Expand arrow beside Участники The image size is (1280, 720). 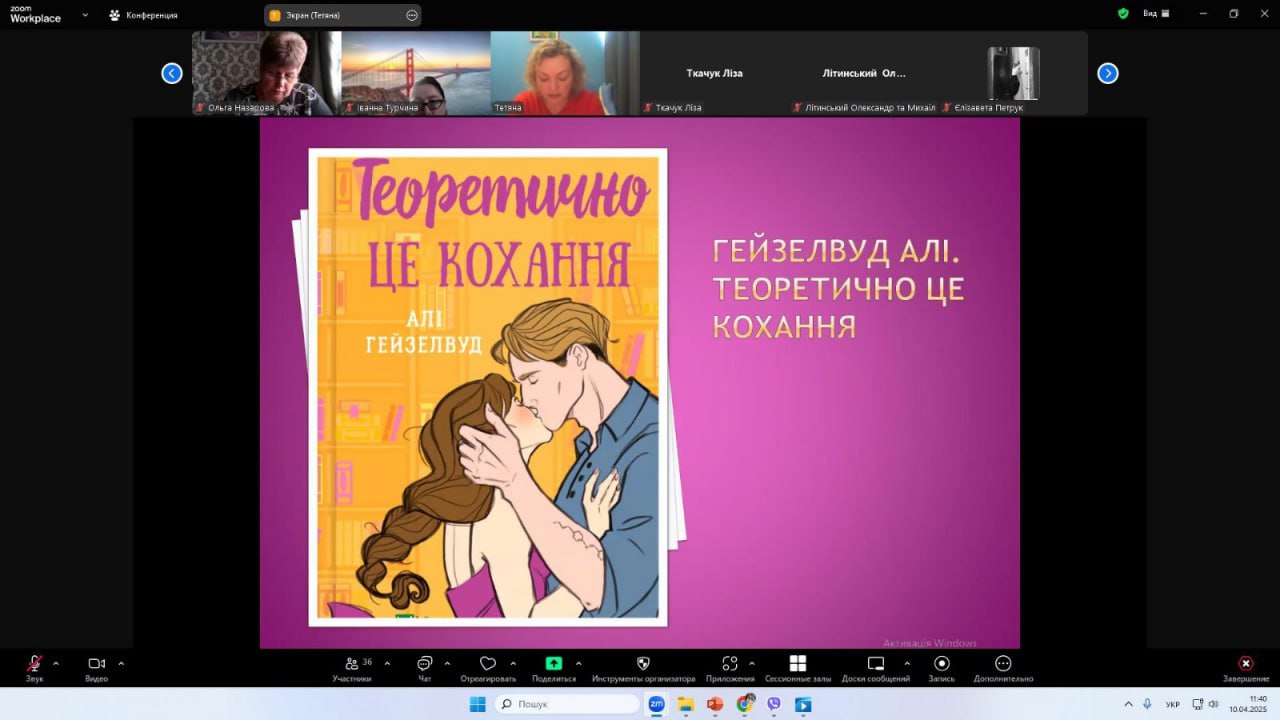(x=387, y=663)
